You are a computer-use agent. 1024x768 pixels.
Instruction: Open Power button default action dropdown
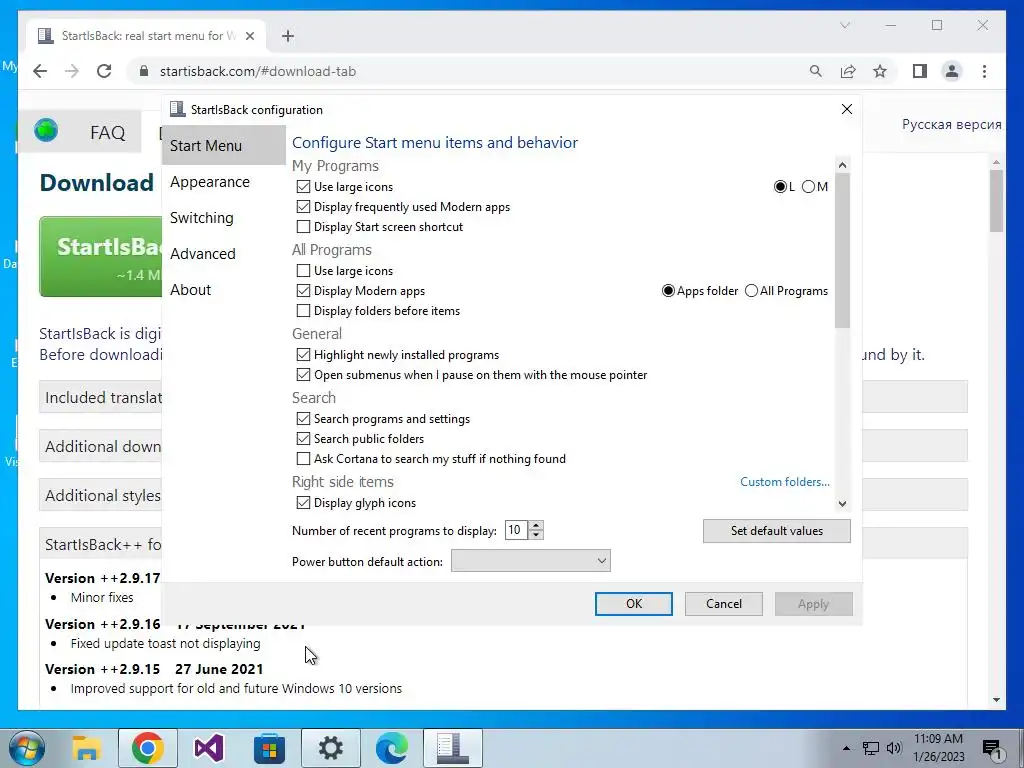(x=530, y=561)
